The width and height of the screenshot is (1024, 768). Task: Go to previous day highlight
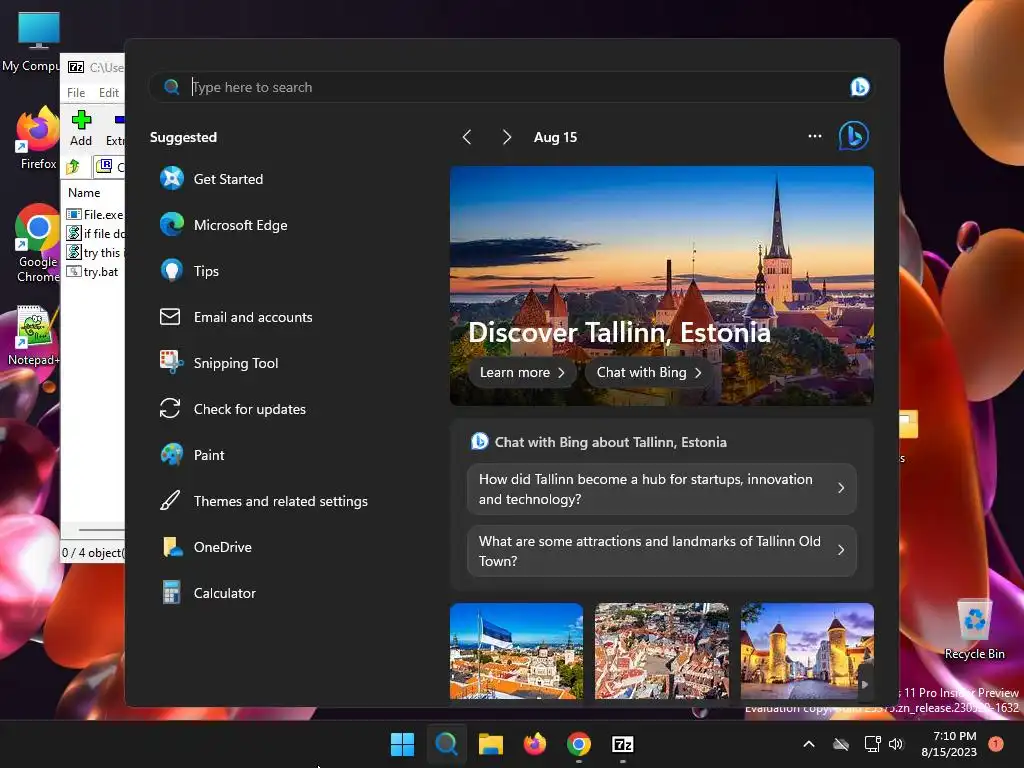[467, 136]
